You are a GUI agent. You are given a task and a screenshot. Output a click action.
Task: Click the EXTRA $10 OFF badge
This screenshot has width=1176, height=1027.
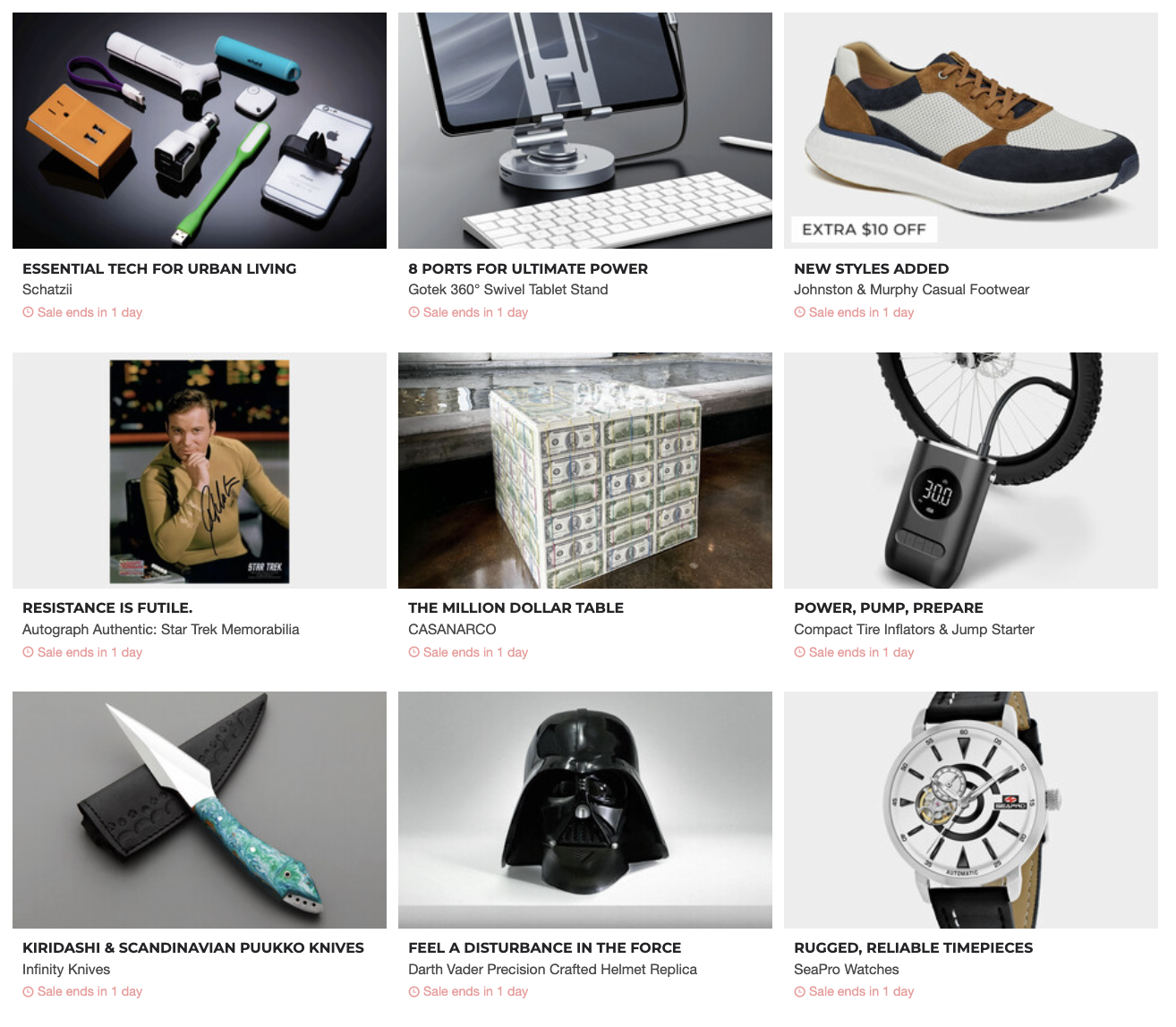pos(864,229)
